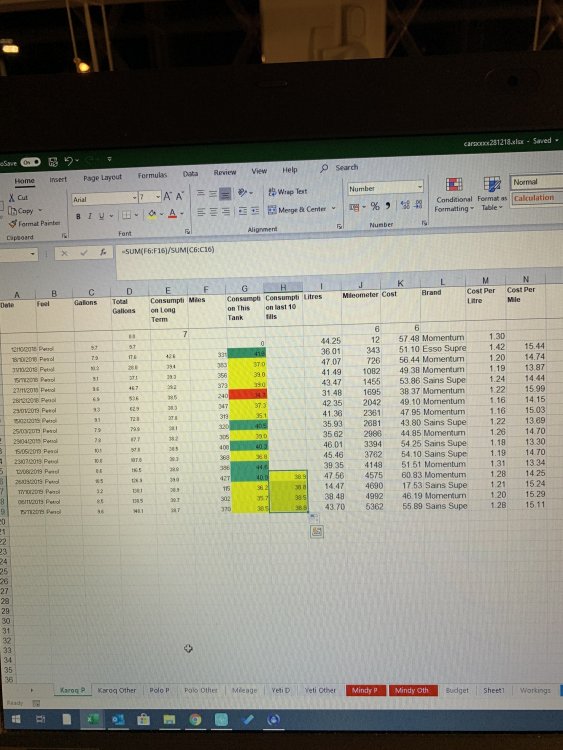
Task: Click Increase Indent icon
Action: [x=255, y=210]
